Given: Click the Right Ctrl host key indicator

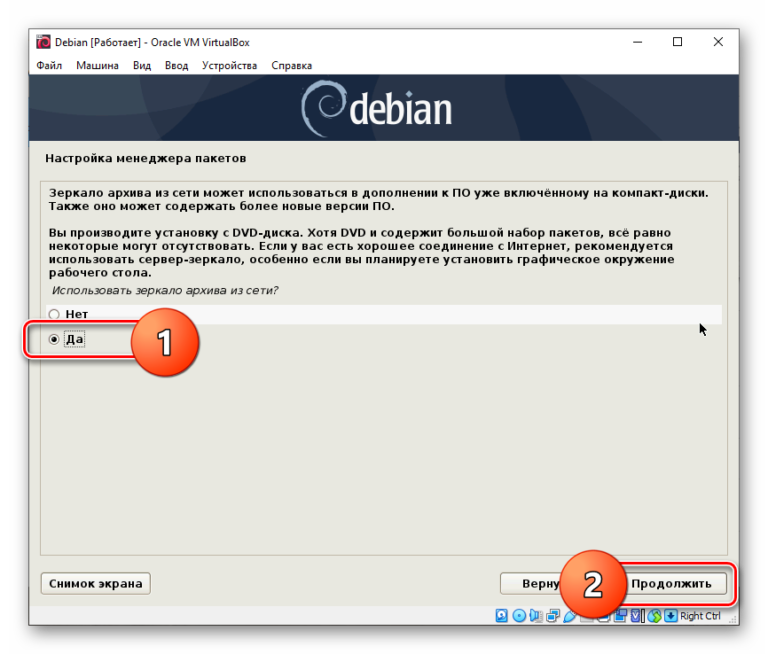Looking at the screenshot, I should click(700, 616).
